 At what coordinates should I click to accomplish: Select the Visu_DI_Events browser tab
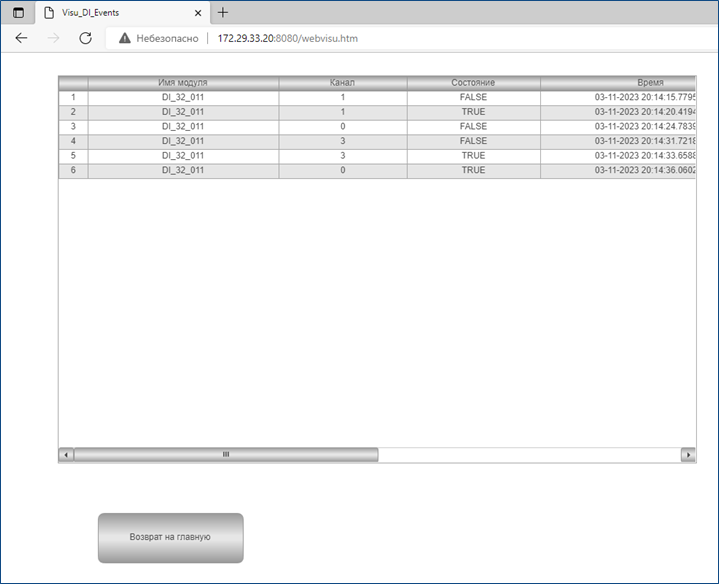click(110, 13)
